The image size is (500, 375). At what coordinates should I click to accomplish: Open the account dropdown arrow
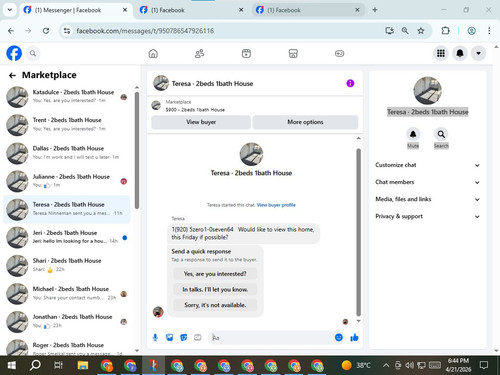(478, 53)
